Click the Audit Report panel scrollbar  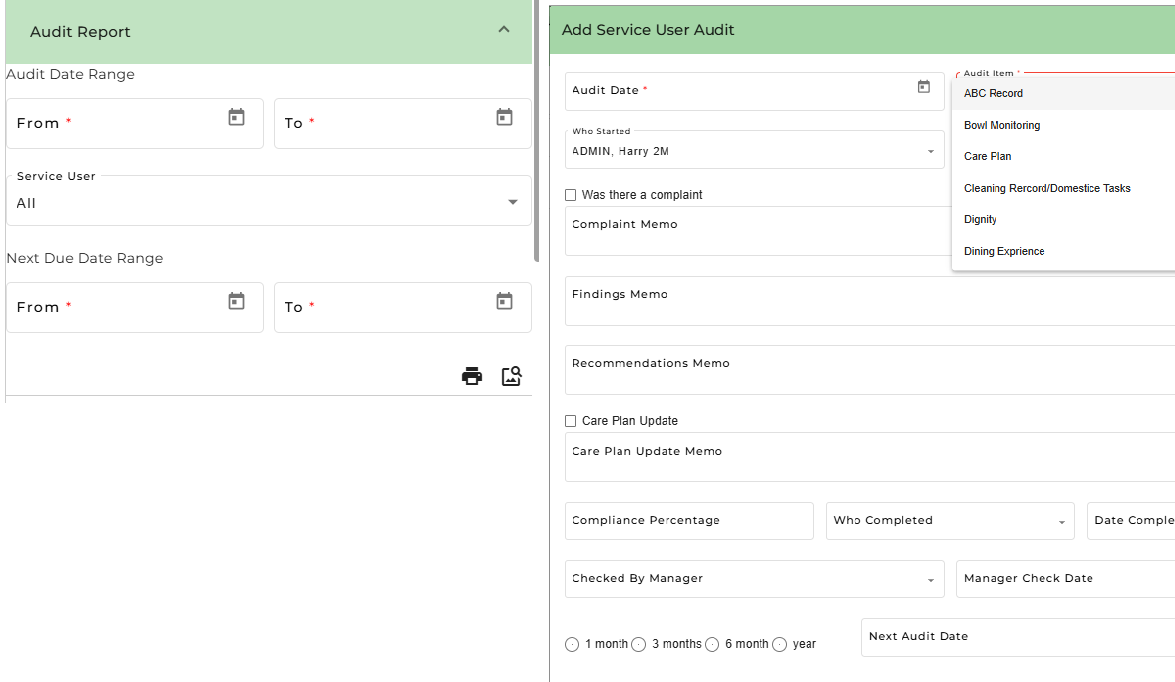click(536, 131)
